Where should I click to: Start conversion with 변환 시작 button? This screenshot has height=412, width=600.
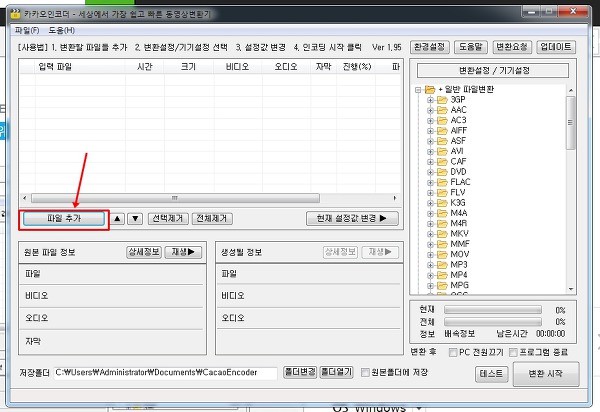[x=546, y=374]
